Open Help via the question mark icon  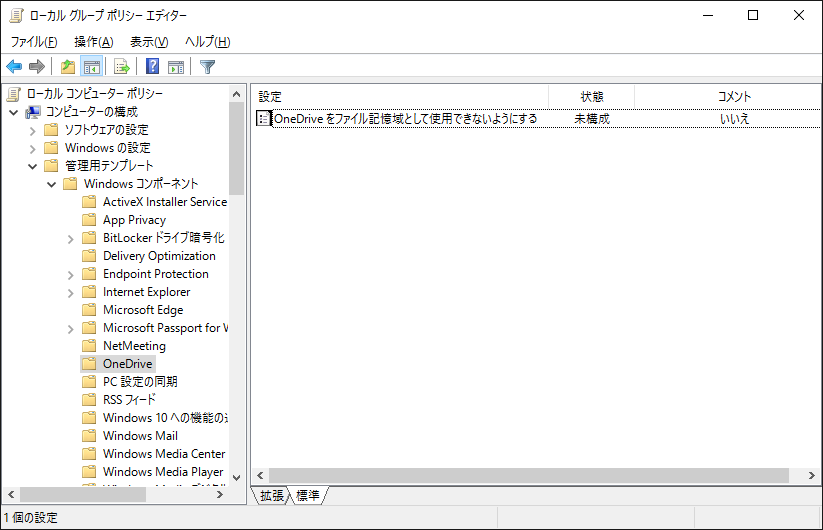153,67
